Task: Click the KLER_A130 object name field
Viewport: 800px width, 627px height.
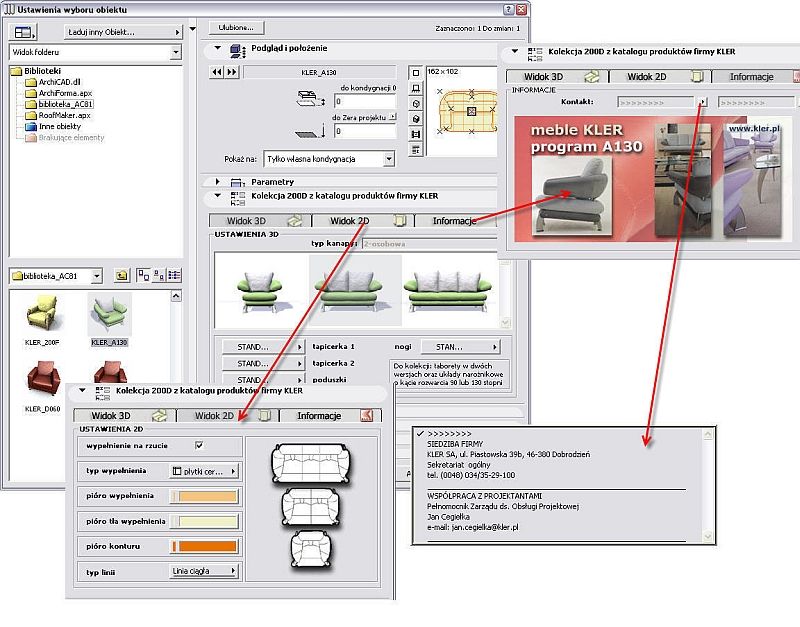Action: tap(319, 72)
